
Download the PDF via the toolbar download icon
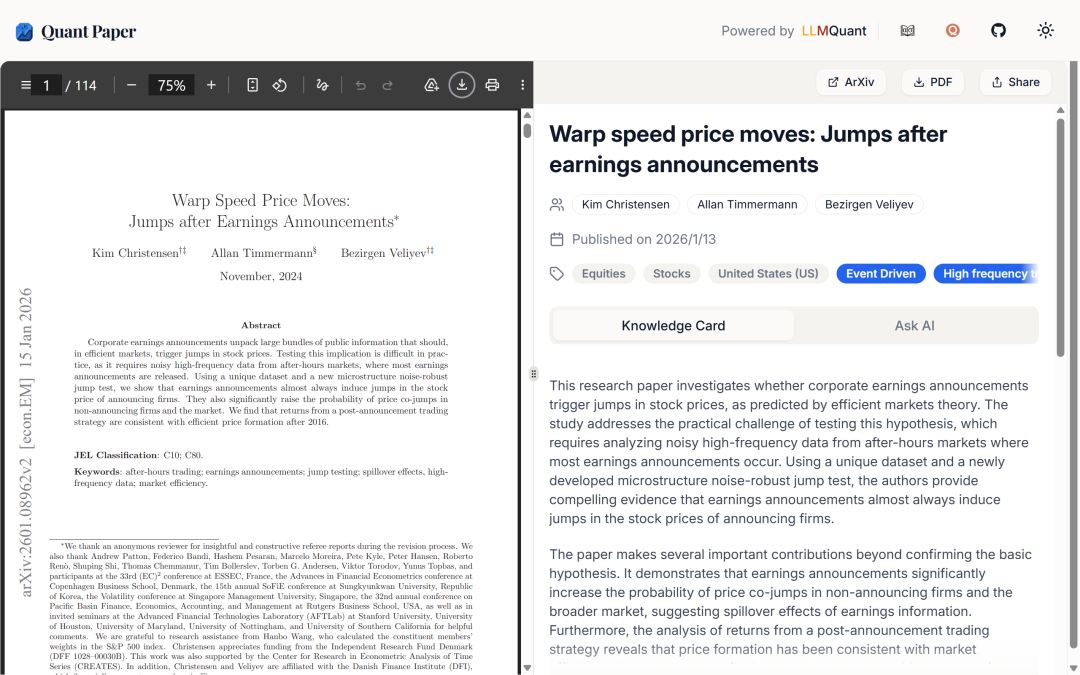(461, 84)
